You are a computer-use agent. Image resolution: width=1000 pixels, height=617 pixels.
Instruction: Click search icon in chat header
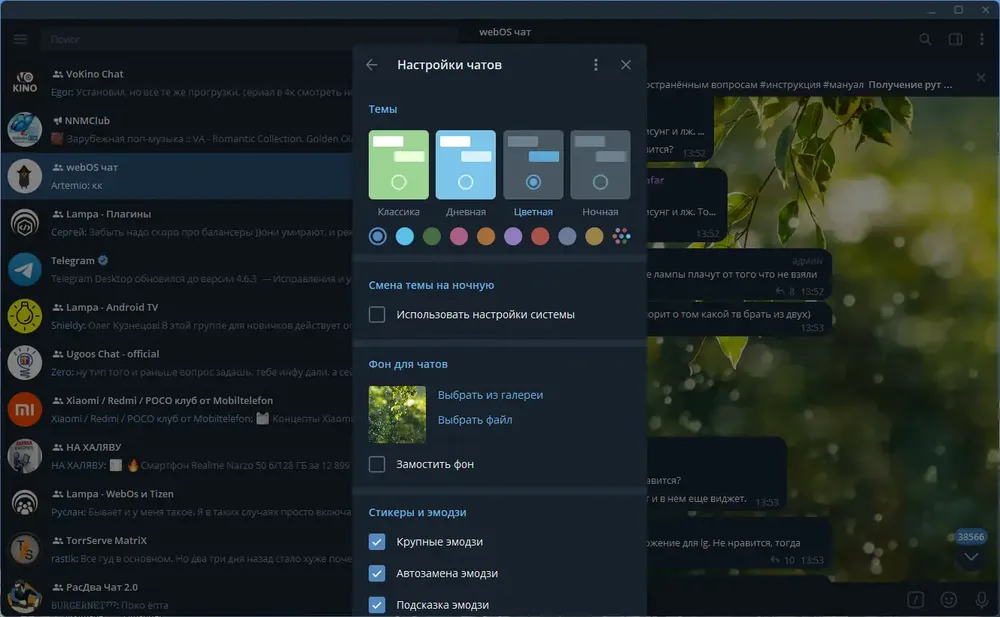(925, 40)
